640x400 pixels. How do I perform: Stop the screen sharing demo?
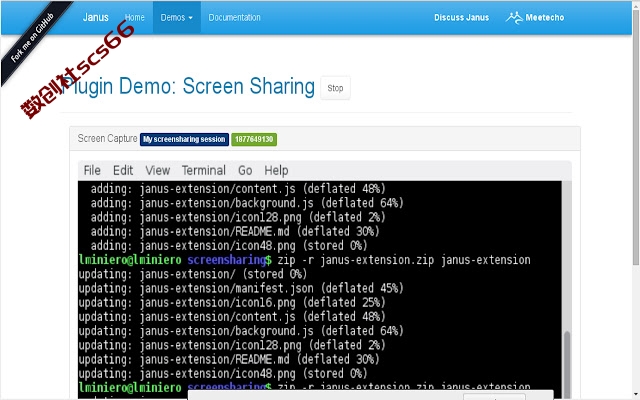pyautogui.click(x=335, y=88)
